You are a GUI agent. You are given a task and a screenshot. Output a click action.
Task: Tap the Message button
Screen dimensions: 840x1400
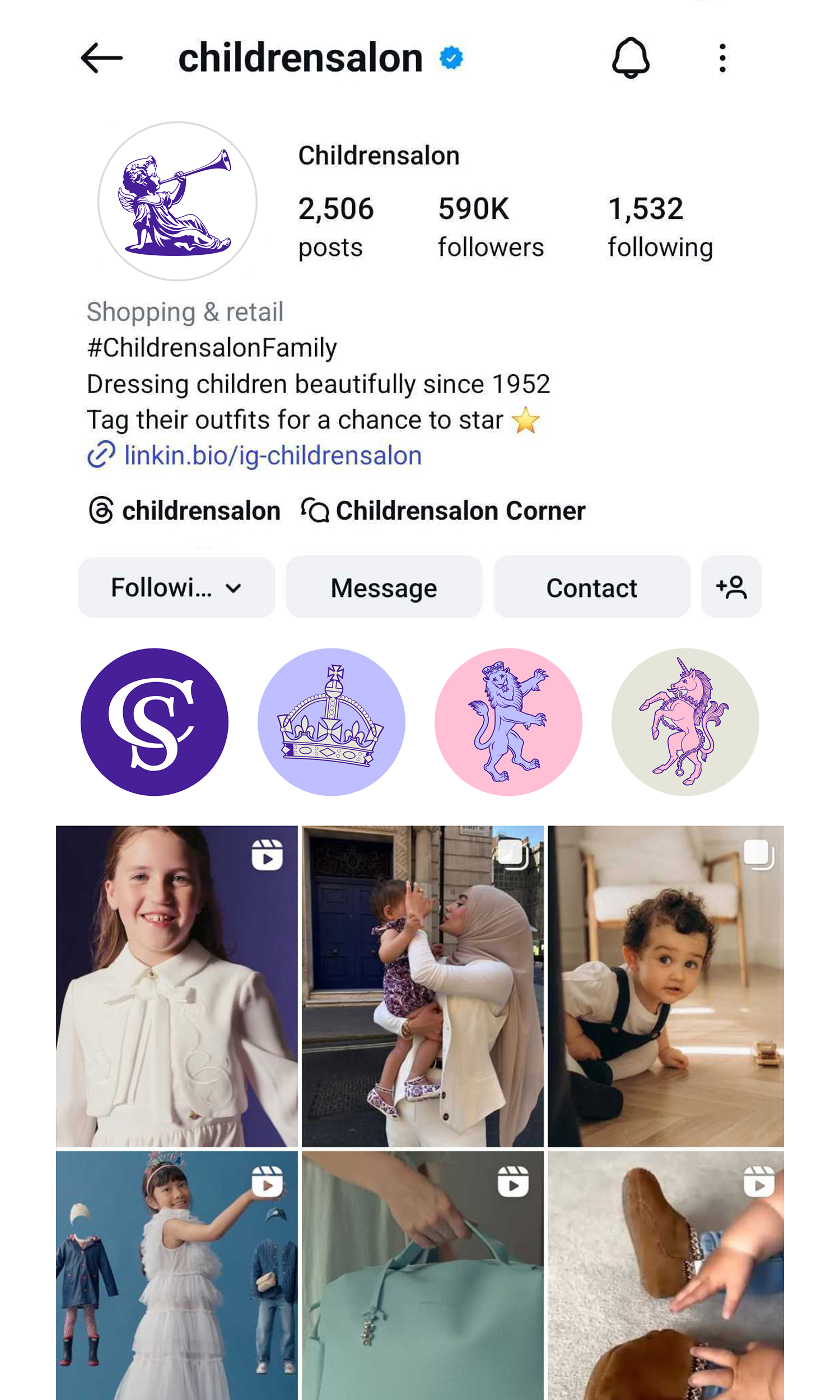click(384, 587)
